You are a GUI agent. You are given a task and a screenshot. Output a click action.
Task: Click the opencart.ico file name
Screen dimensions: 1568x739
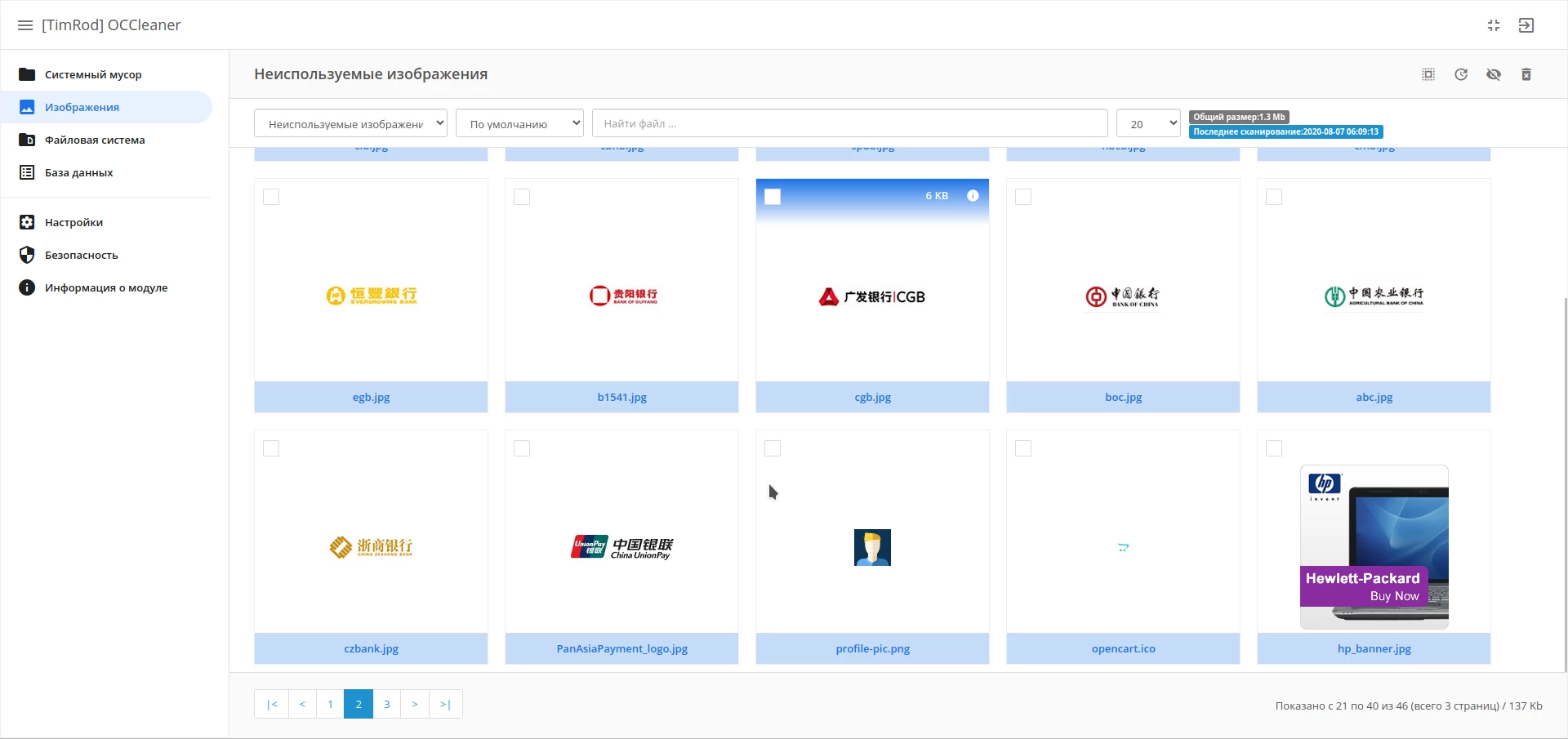[1123, 648]
